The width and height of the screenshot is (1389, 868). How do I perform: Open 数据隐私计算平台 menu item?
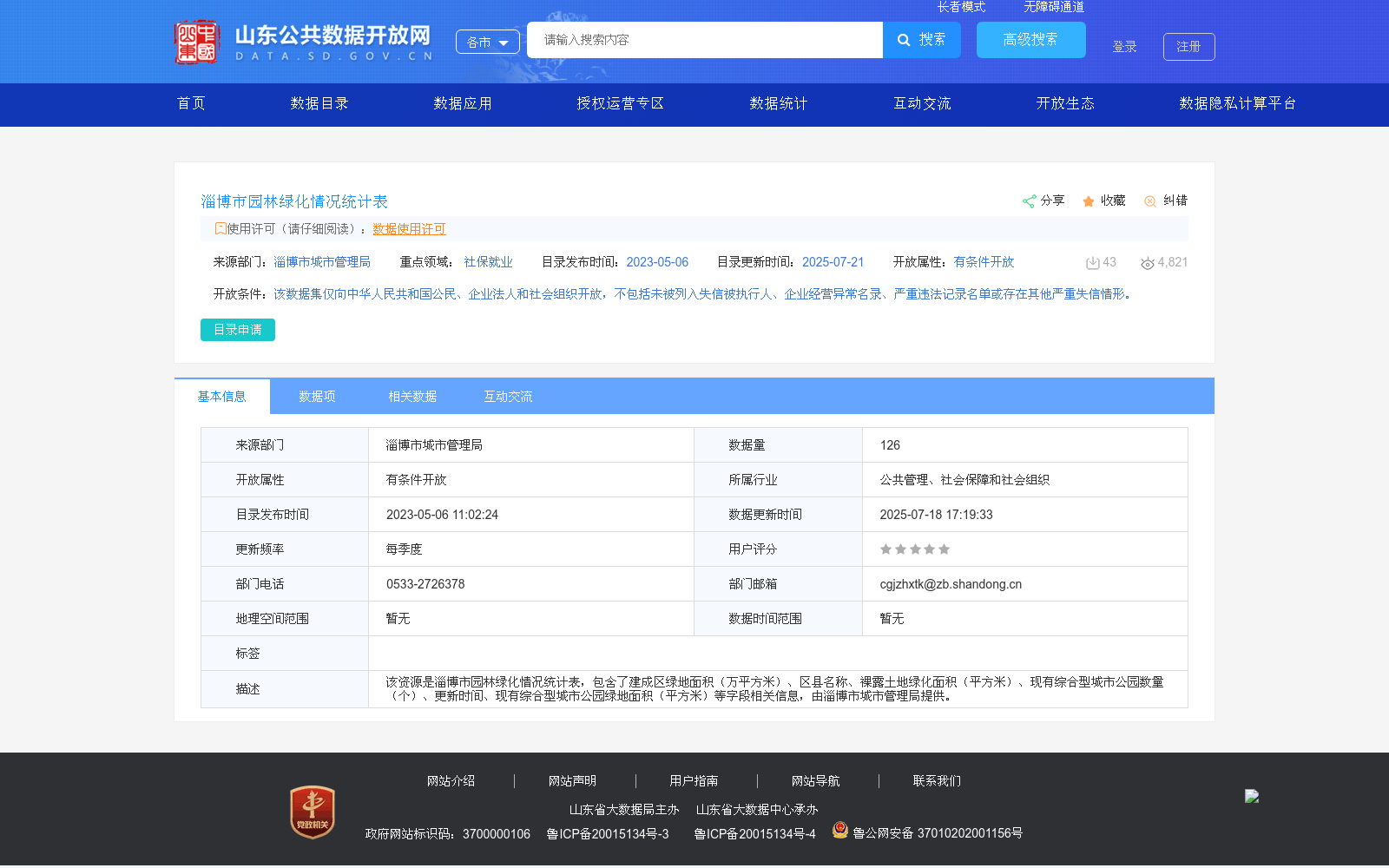(x=1238, y=103)
